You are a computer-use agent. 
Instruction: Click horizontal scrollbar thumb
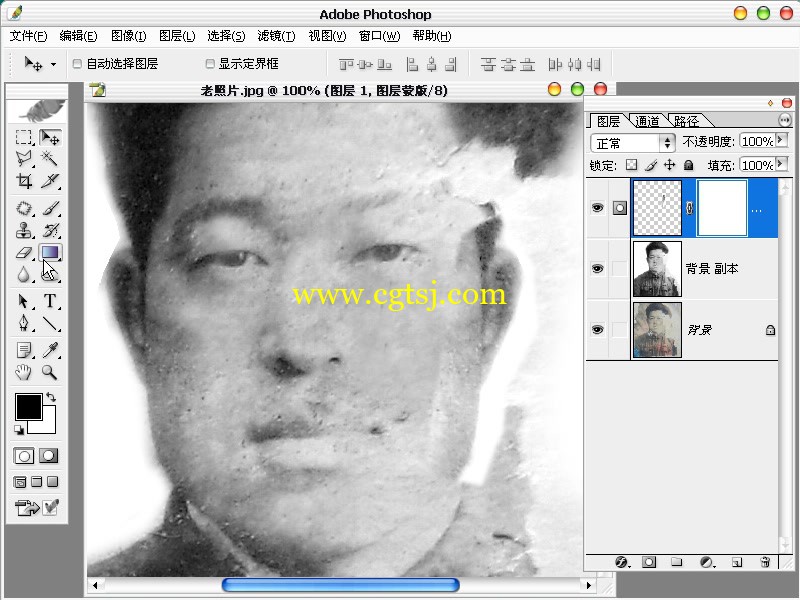coord(341,585)
